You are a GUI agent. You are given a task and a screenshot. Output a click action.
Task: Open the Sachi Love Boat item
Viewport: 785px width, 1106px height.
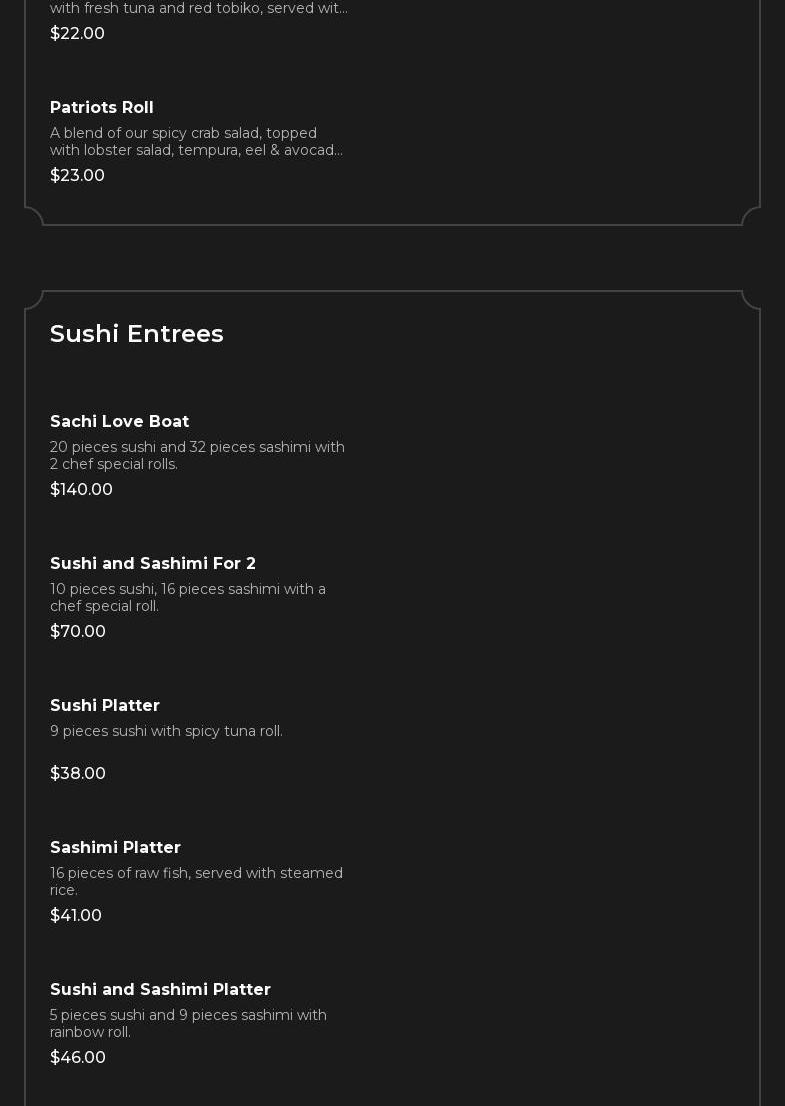119,421
